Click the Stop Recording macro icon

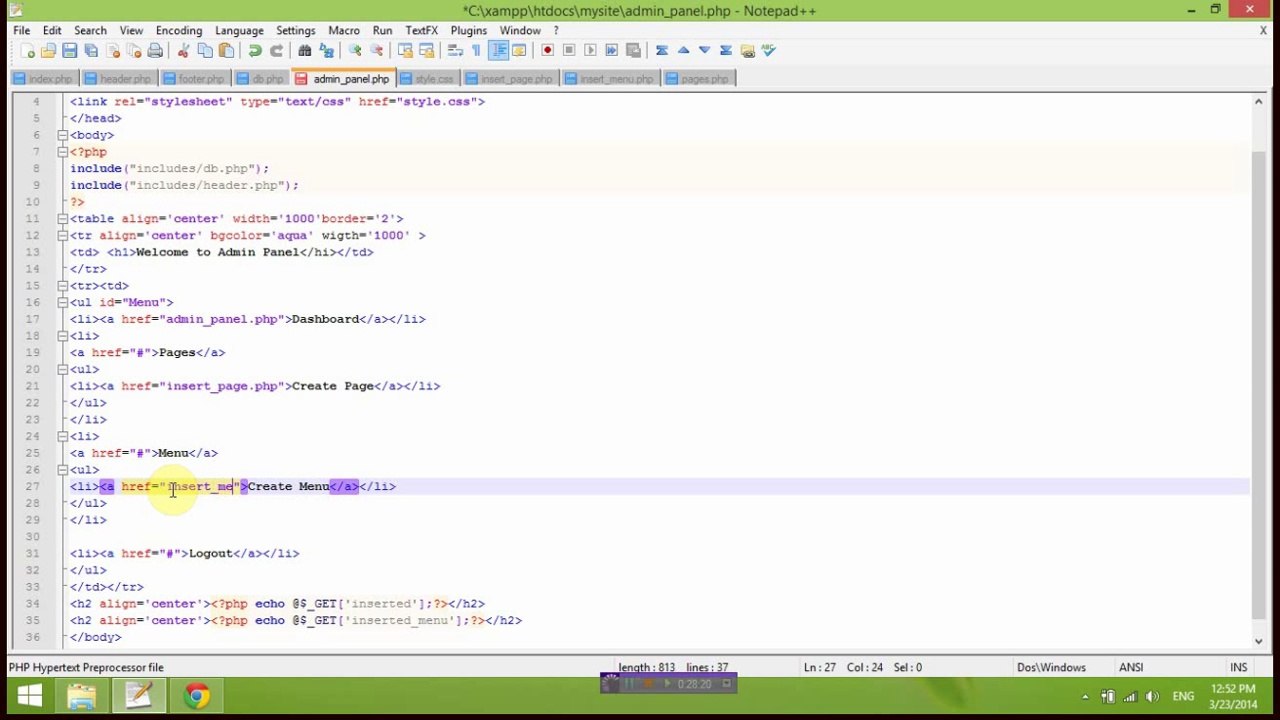(569, 50)
